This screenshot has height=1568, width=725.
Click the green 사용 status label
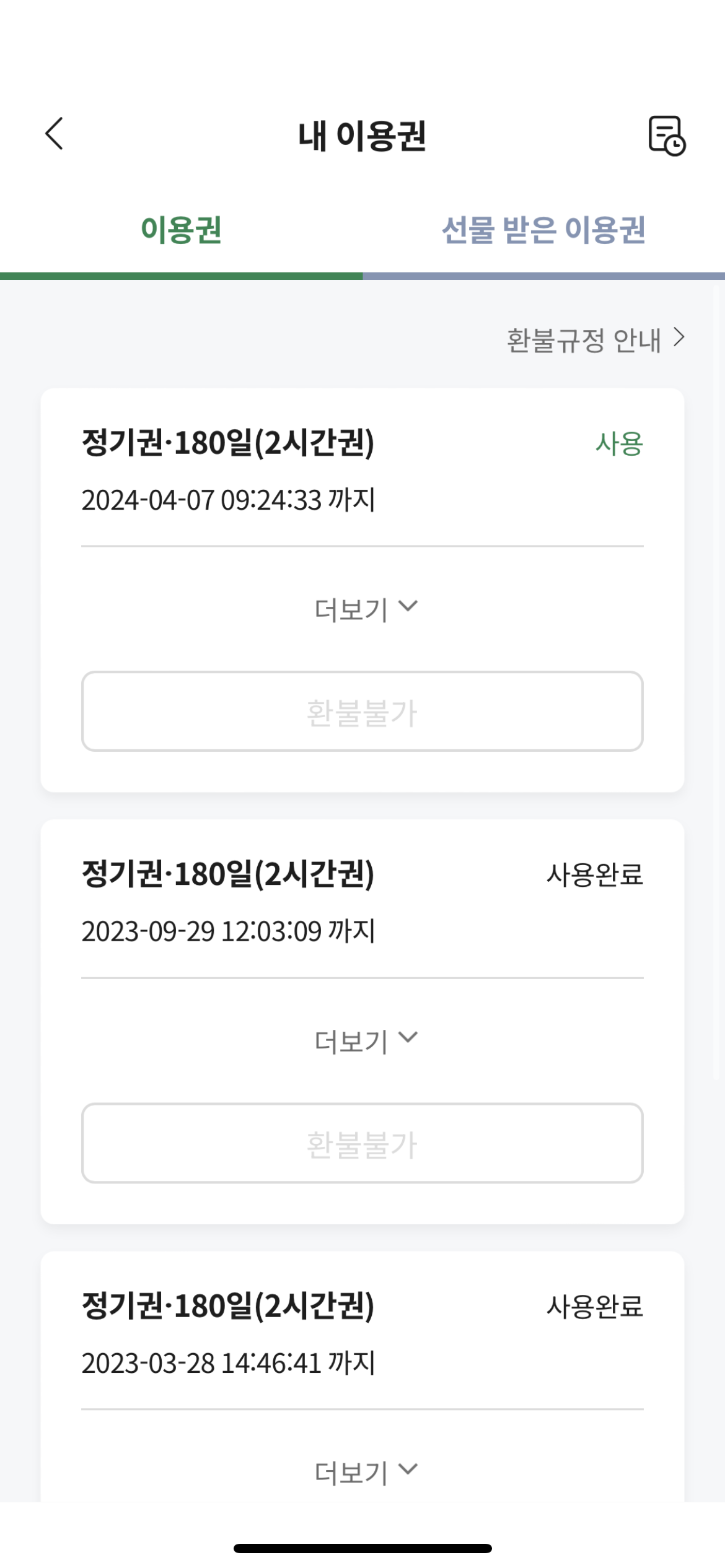619,444
